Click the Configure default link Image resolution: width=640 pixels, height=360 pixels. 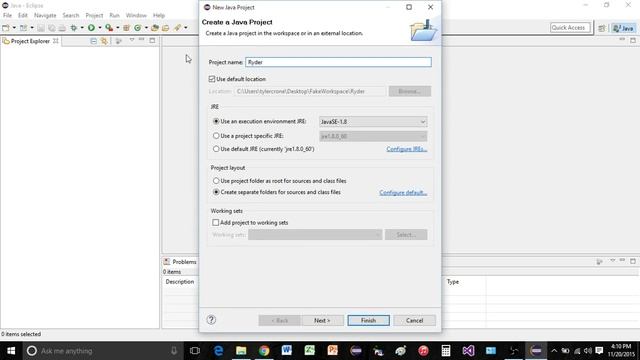403,192
